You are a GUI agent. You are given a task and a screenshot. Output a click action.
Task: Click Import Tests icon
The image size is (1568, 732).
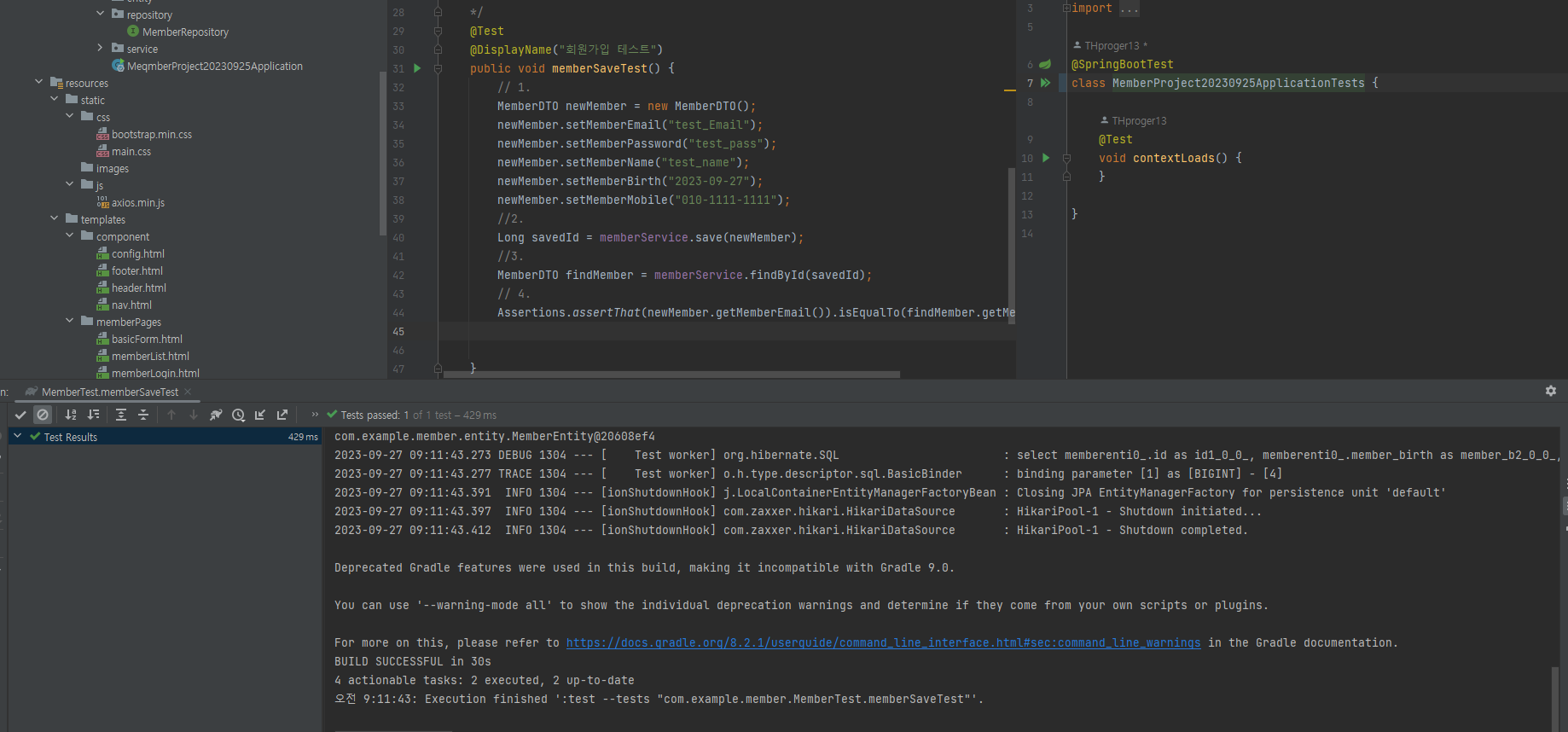click(x=260, y=415)
